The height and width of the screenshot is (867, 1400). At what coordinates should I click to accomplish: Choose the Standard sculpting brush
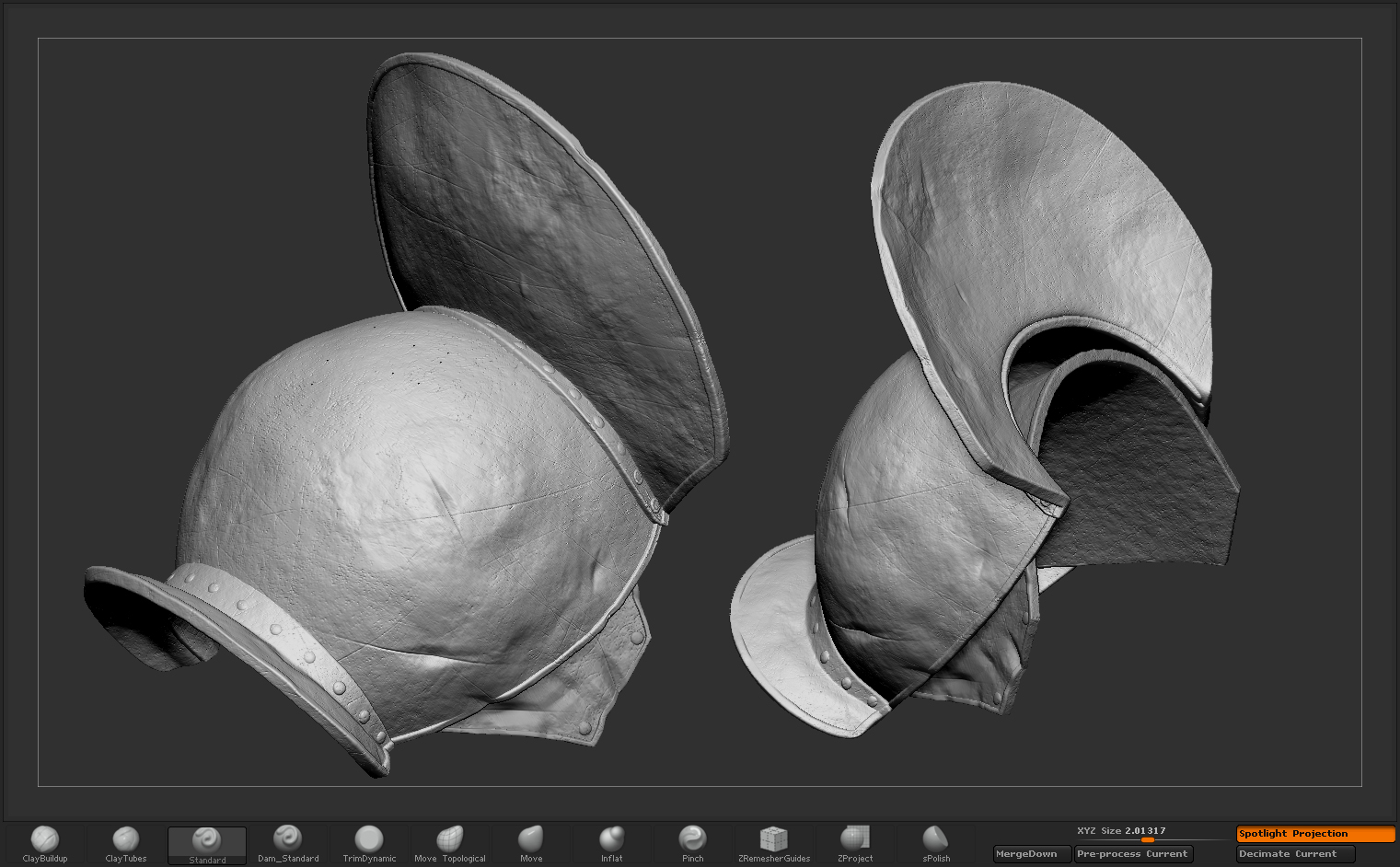[207, 845]
